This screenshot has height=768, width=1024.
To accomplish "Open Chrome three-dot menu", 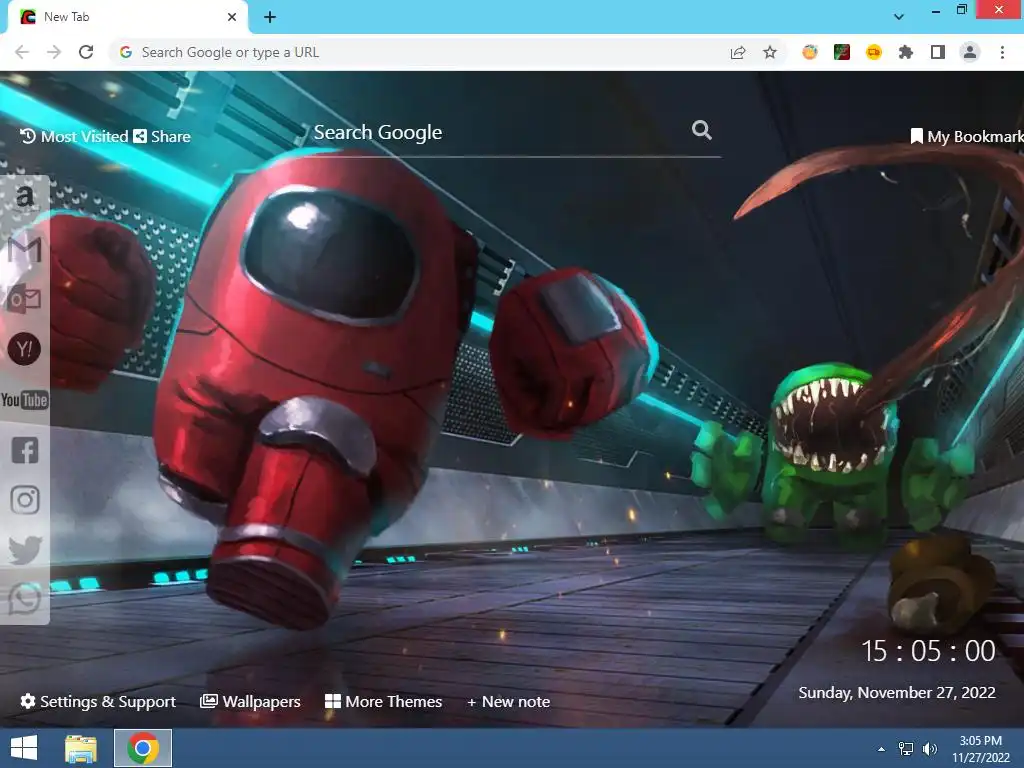I will 1002,52.
